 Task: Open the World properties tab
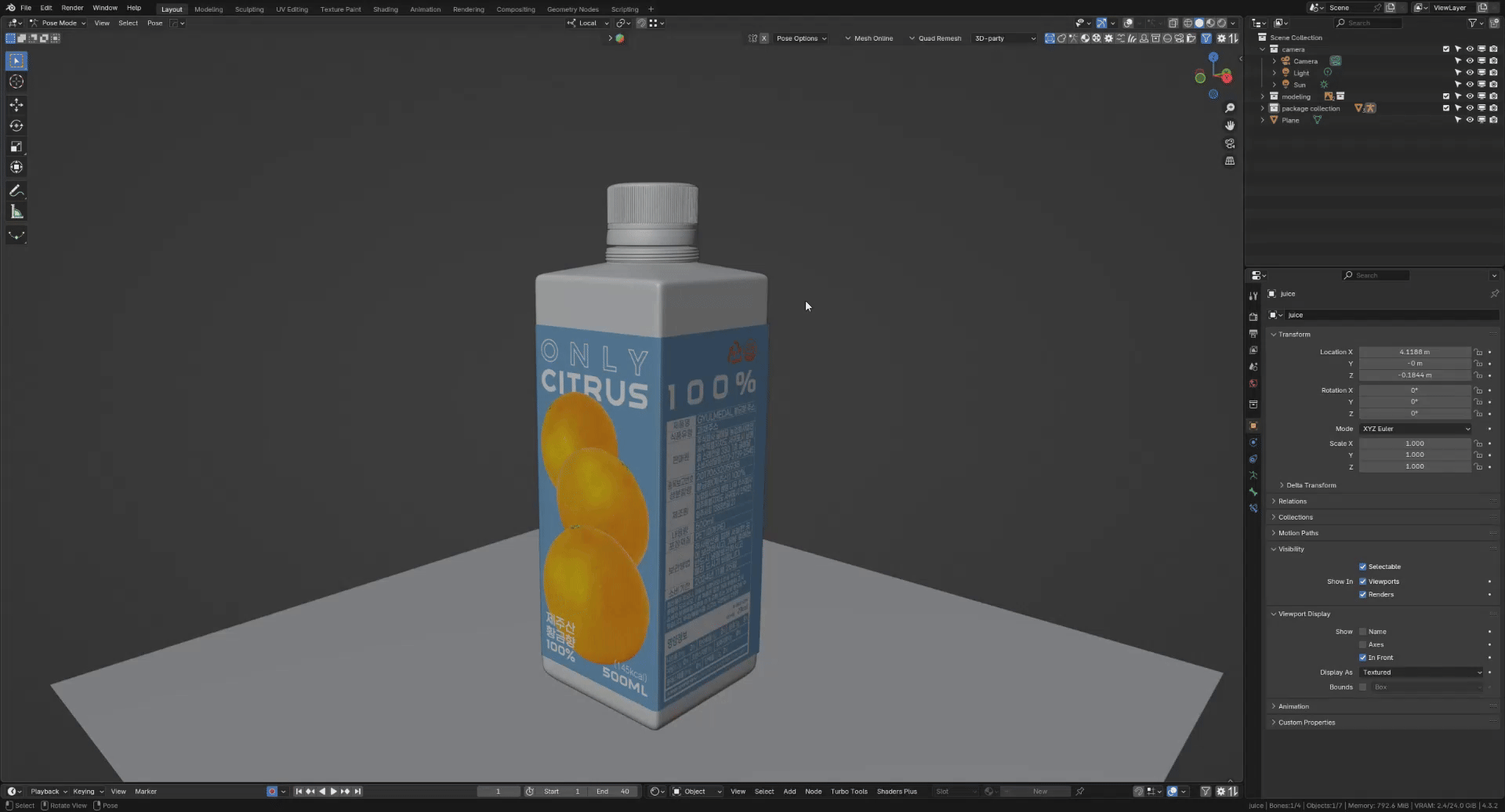[1253, 383]
